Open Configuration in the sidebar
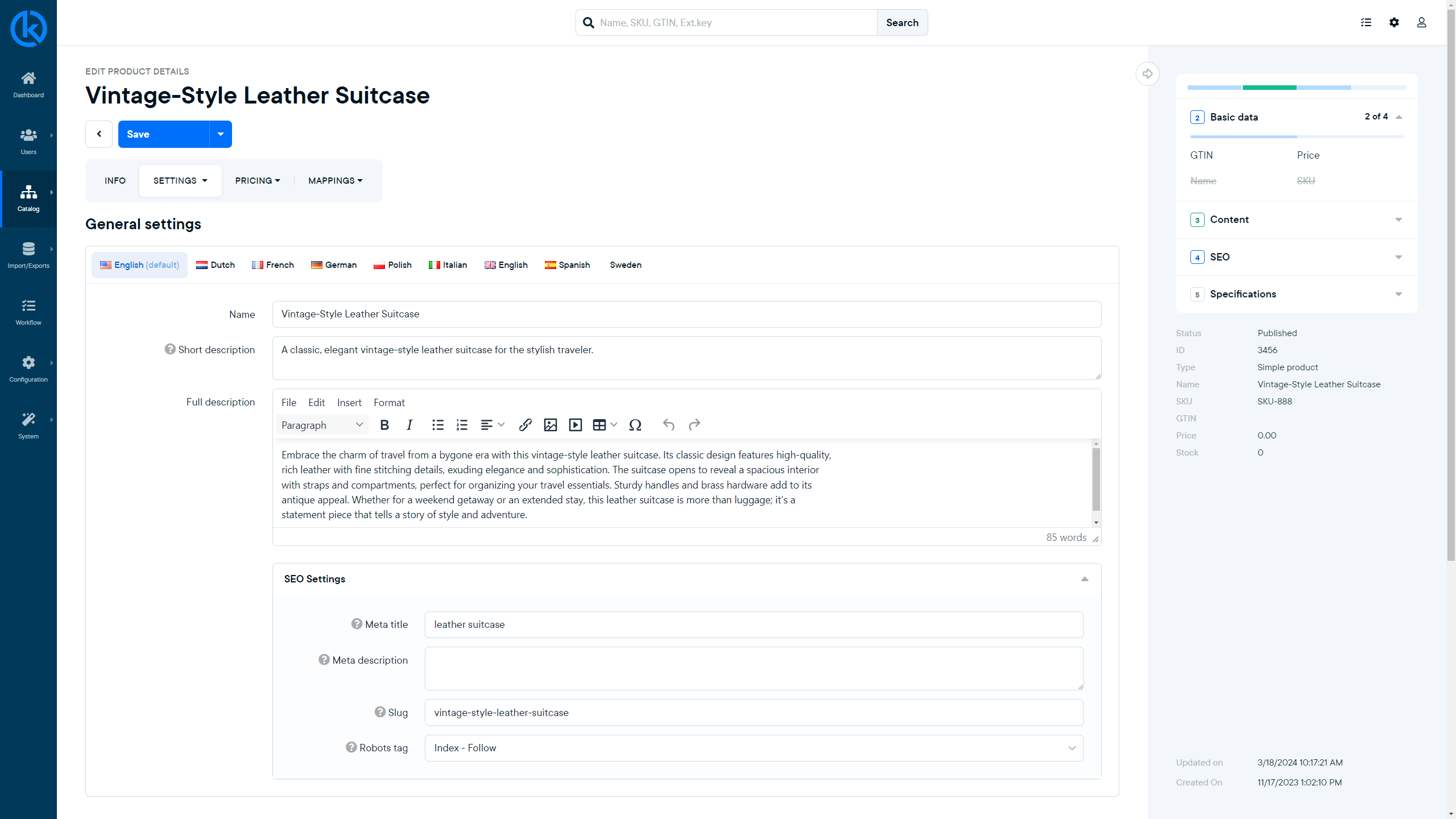1456x819 pixels. pyautogui.click(x=28, y=369)
